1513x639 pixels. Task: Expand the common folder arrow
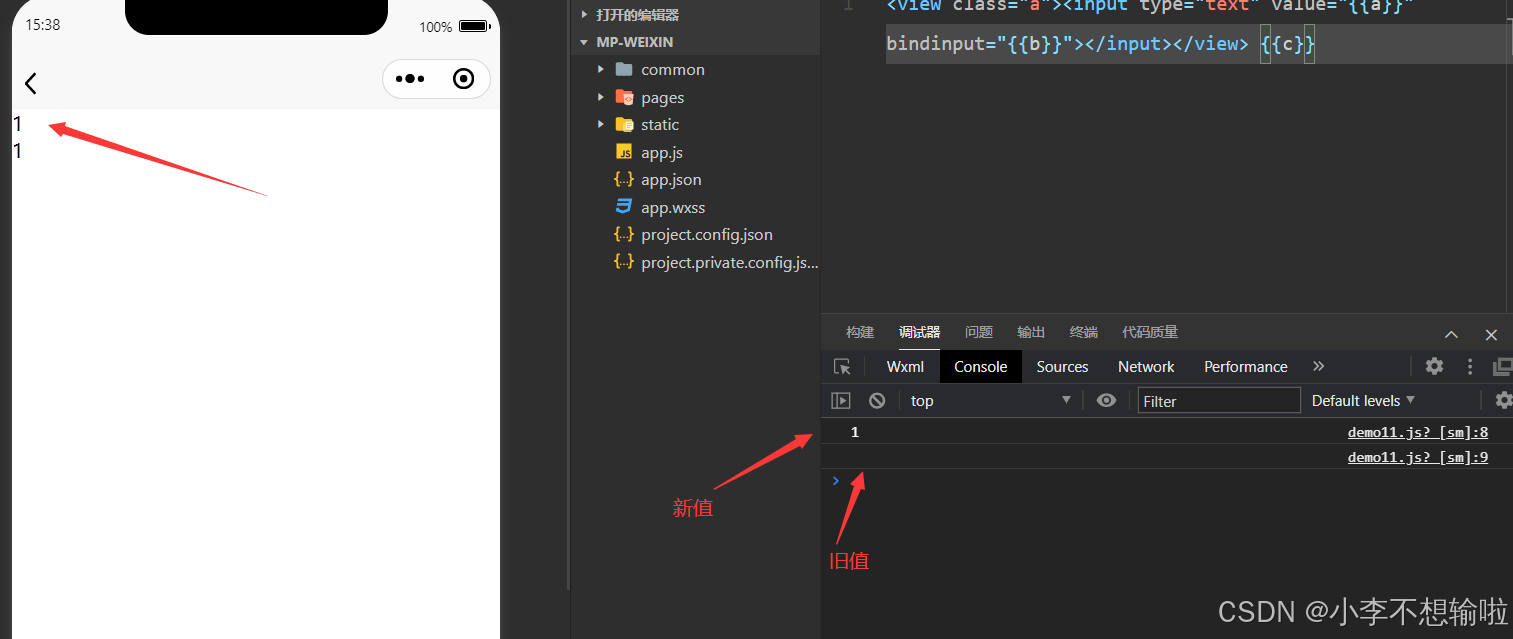(600, 69)
